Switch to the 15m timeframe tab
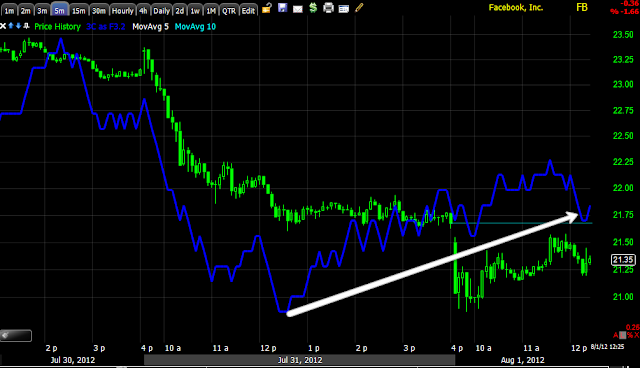Viewport: 640px width, 368px height. click(79, 11)
